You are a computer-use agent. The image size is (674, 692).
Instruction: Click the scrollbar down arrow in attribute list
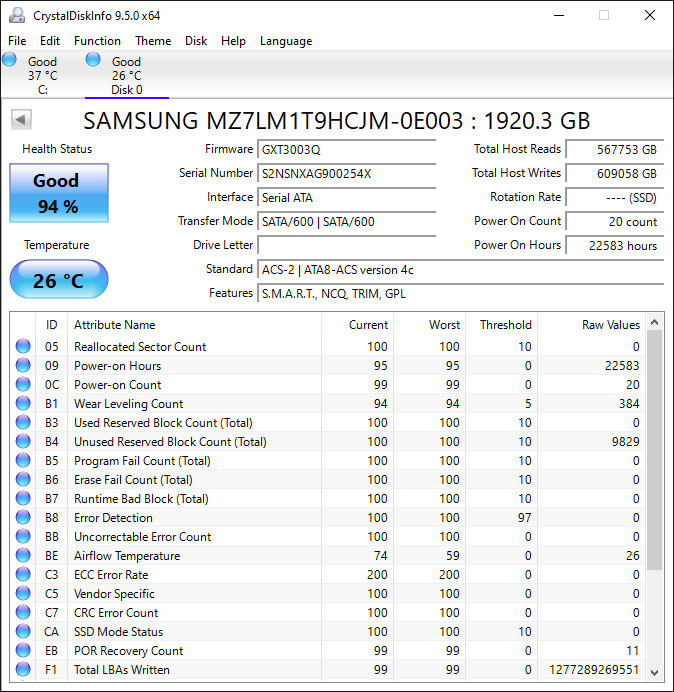tap(655, 672)
